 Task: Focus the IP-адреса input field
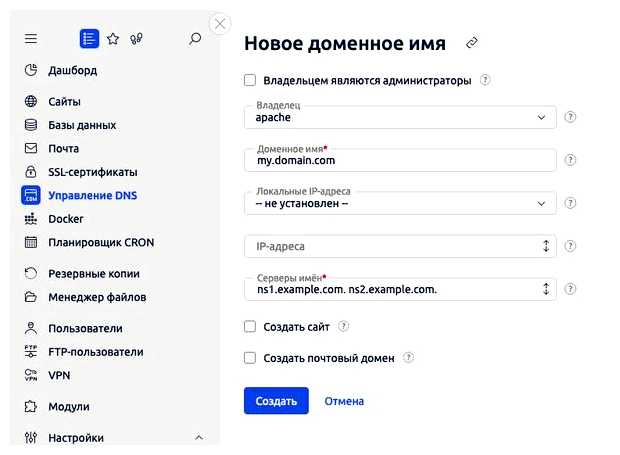(x=400, y=246)
